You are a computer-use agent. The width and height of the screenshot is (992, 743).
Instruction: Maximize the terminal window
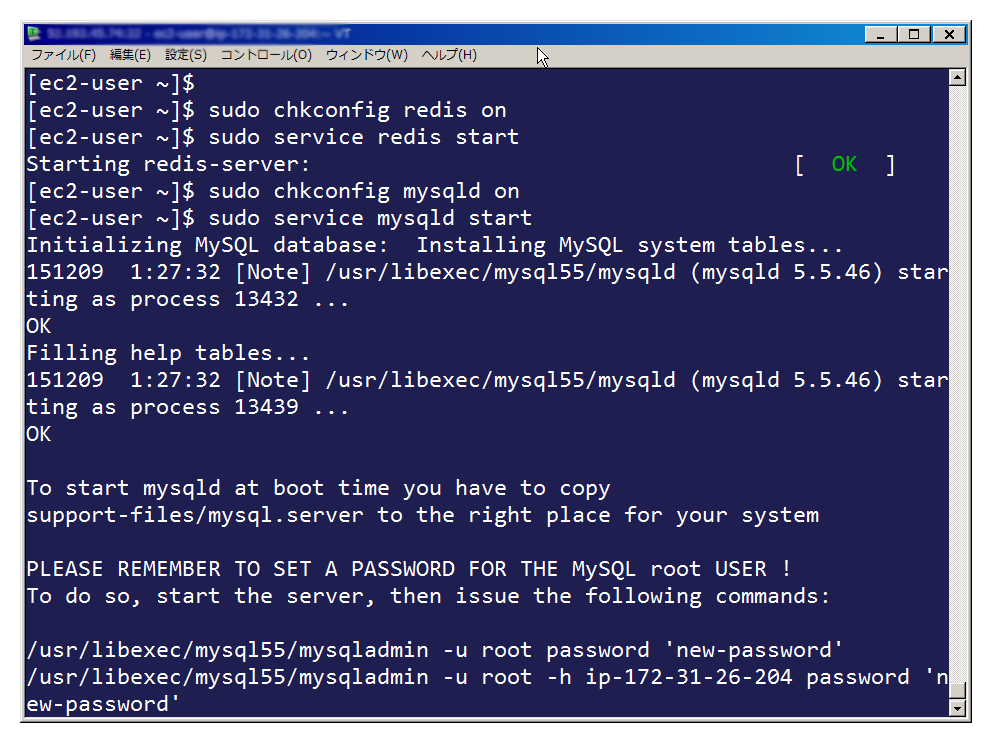914,34
